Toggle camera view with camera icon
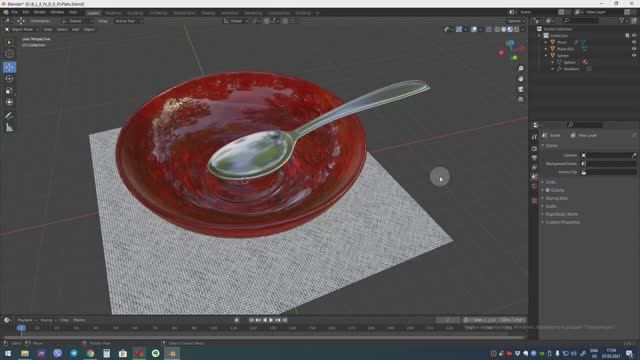This screenshot has width=640, height=360. (x=520, y=89)
